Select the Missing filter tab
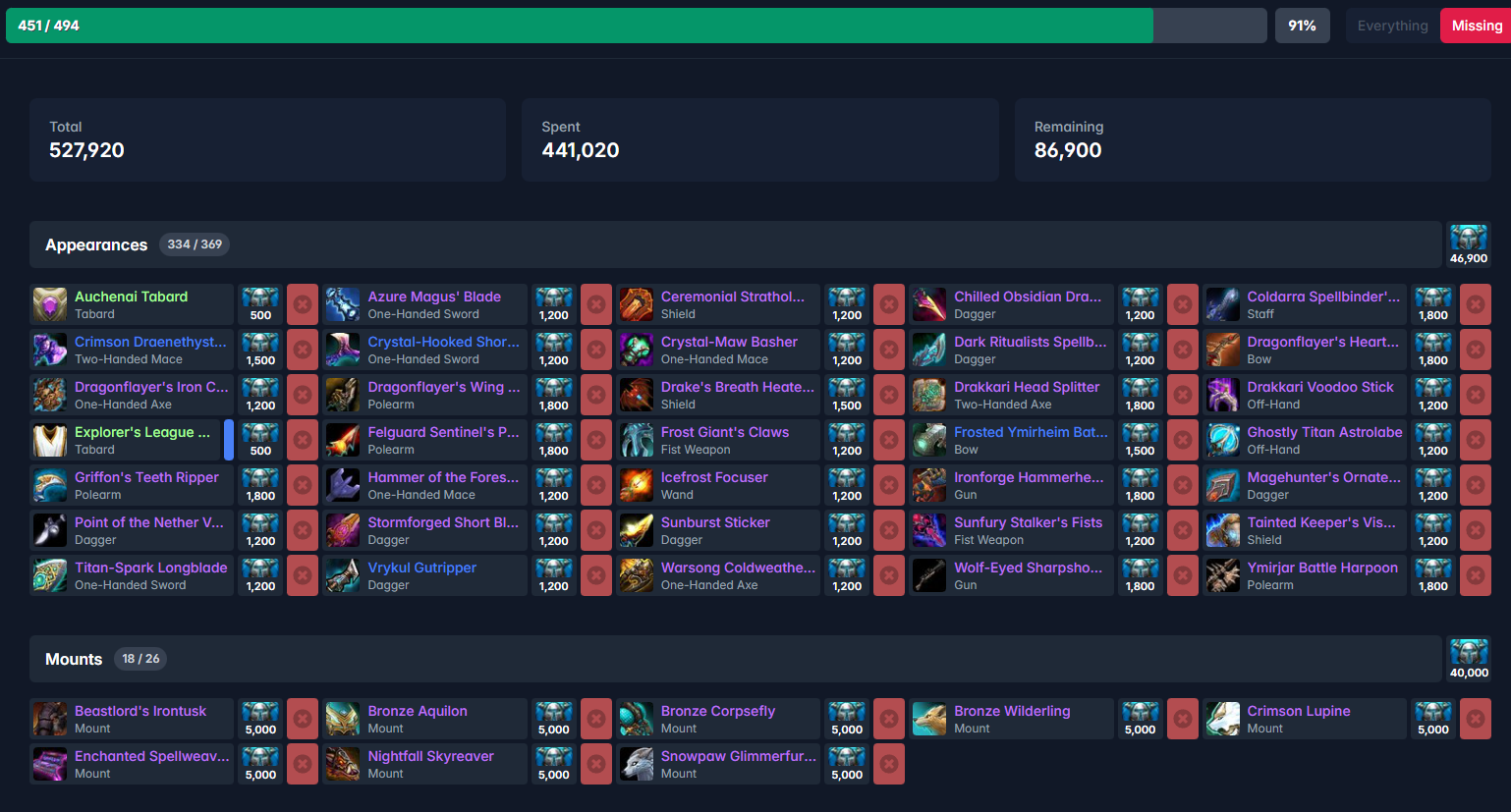 (1477, 26)
